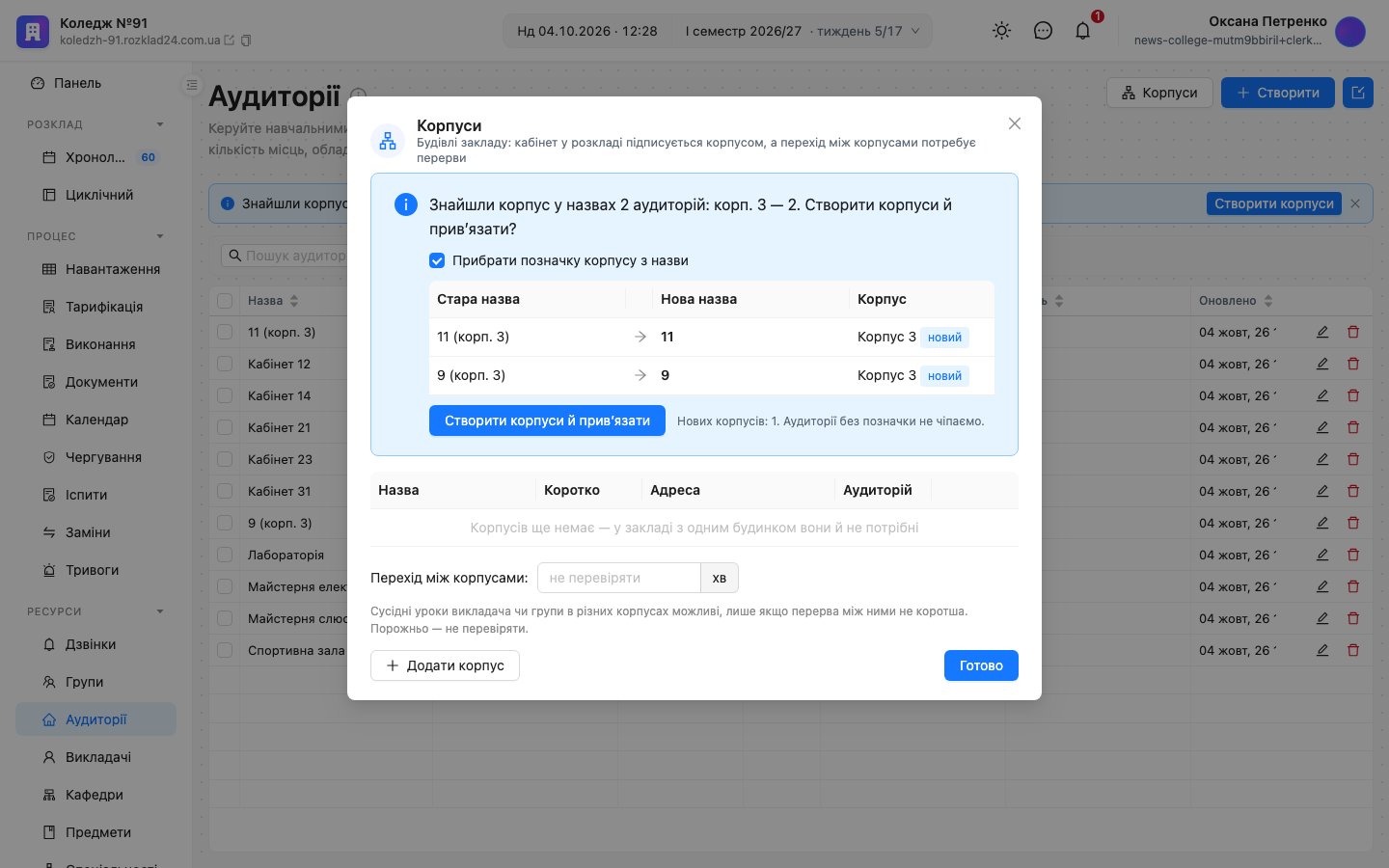
Task: Open the user avatar in the top bar
Action: tap(1350, 31)
